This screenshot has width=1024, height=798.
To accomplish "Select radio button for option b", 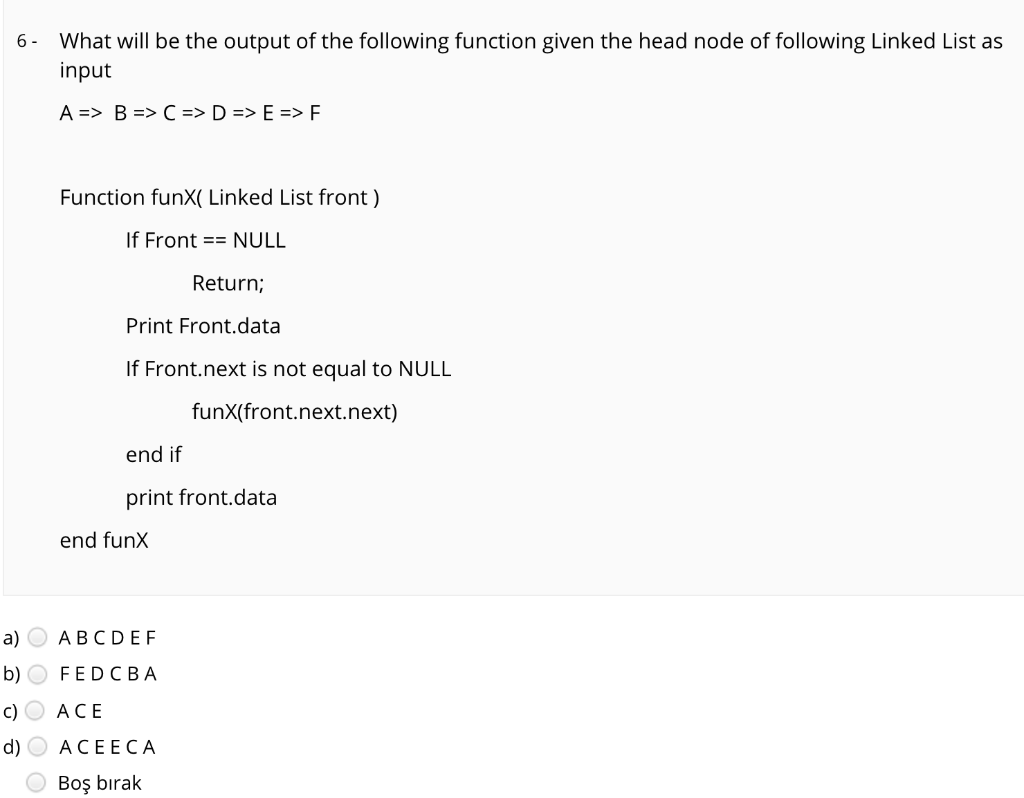I will coord(36,674).
